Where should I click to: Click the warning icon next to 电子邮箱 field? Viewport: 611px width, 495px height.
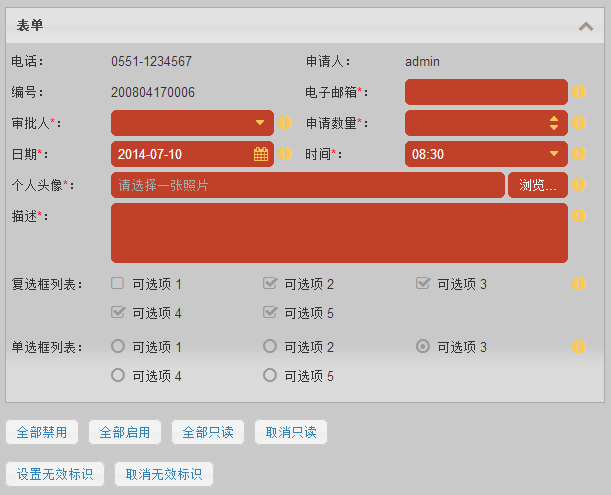point(579,92)
